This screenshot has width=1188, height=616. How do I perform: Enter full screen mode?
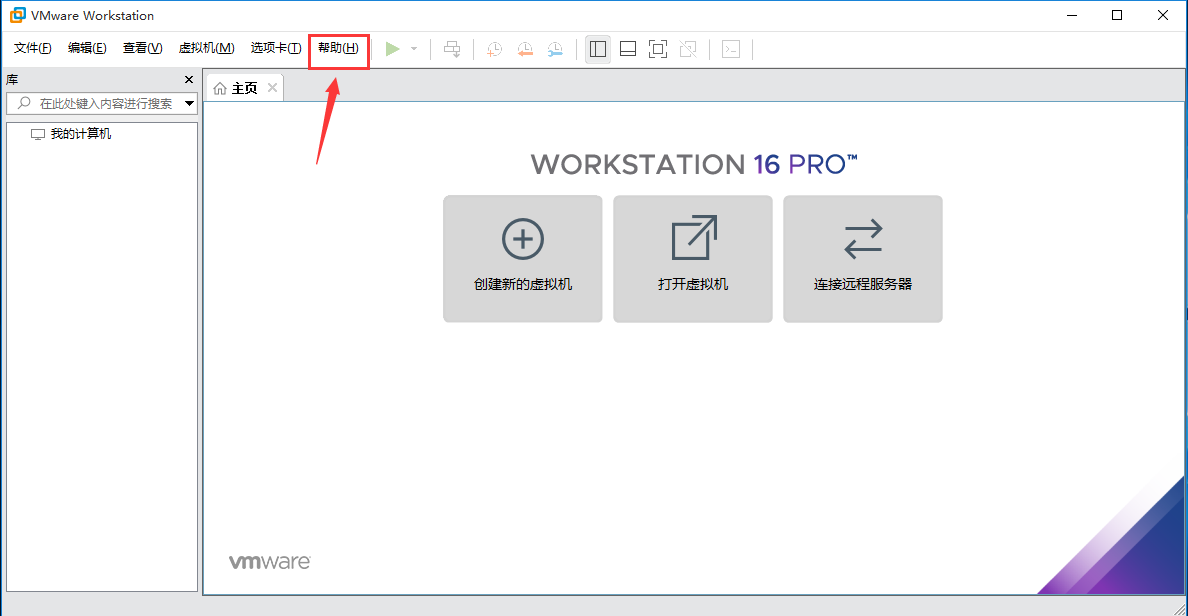[657, 48]
